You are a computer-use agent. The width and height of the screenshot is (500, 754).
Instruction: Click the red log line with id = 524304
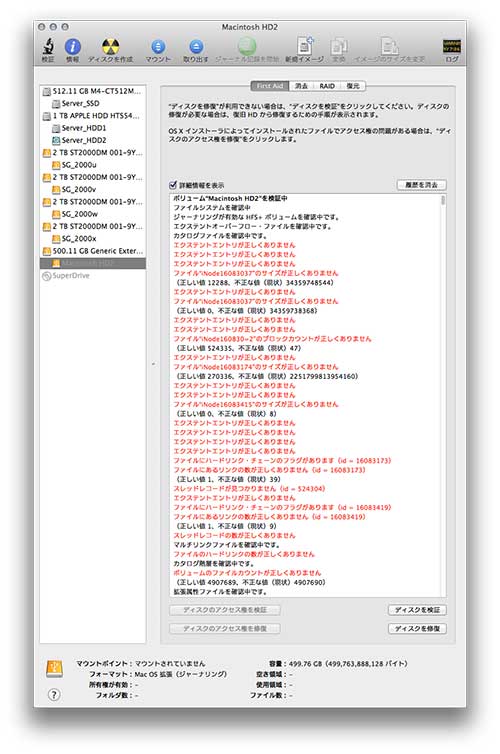(249, 489)
